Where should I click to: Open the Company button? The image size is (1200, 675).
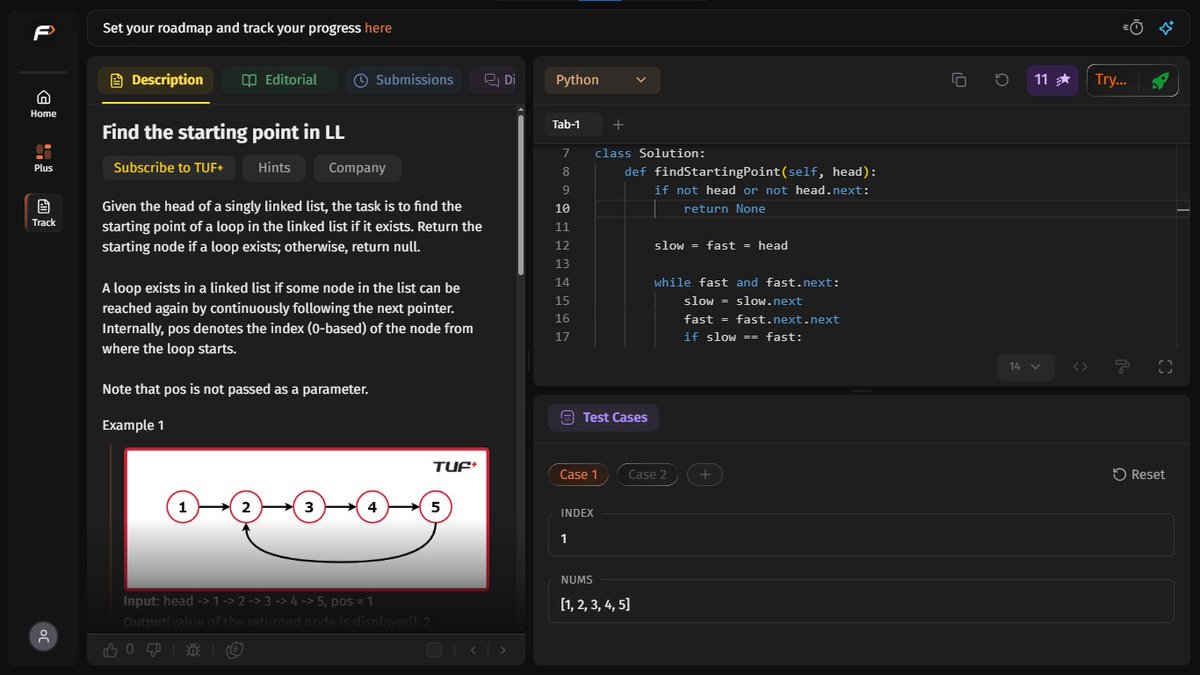coord(357,168)
